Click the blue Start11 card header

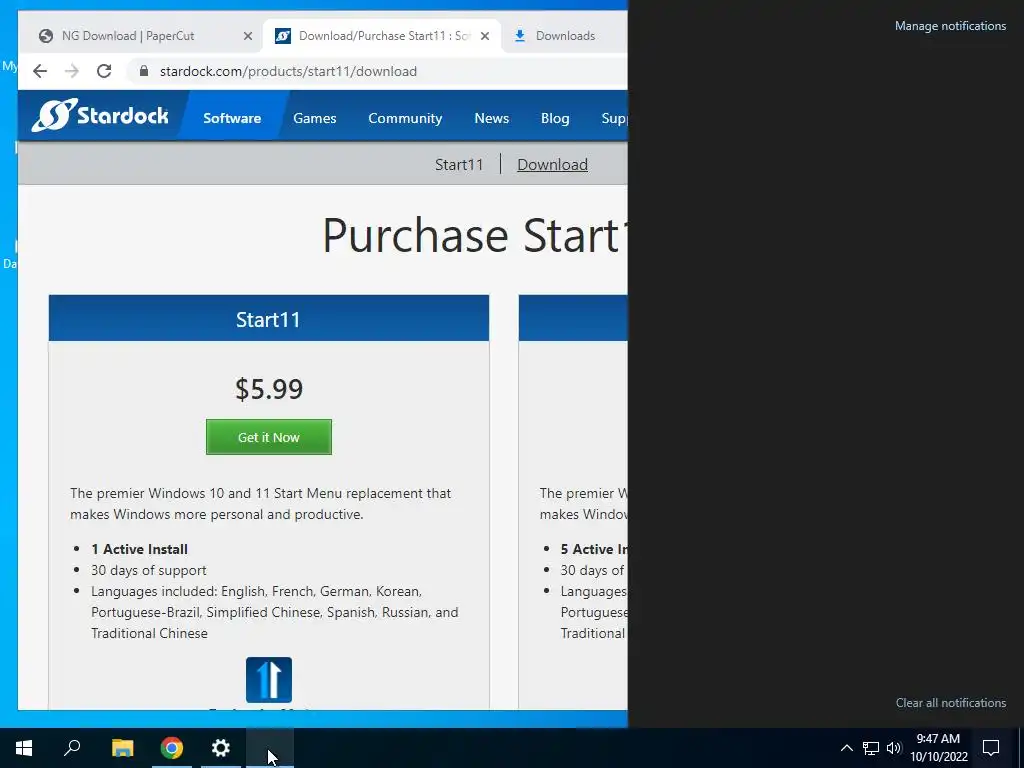tap(268, 318)
